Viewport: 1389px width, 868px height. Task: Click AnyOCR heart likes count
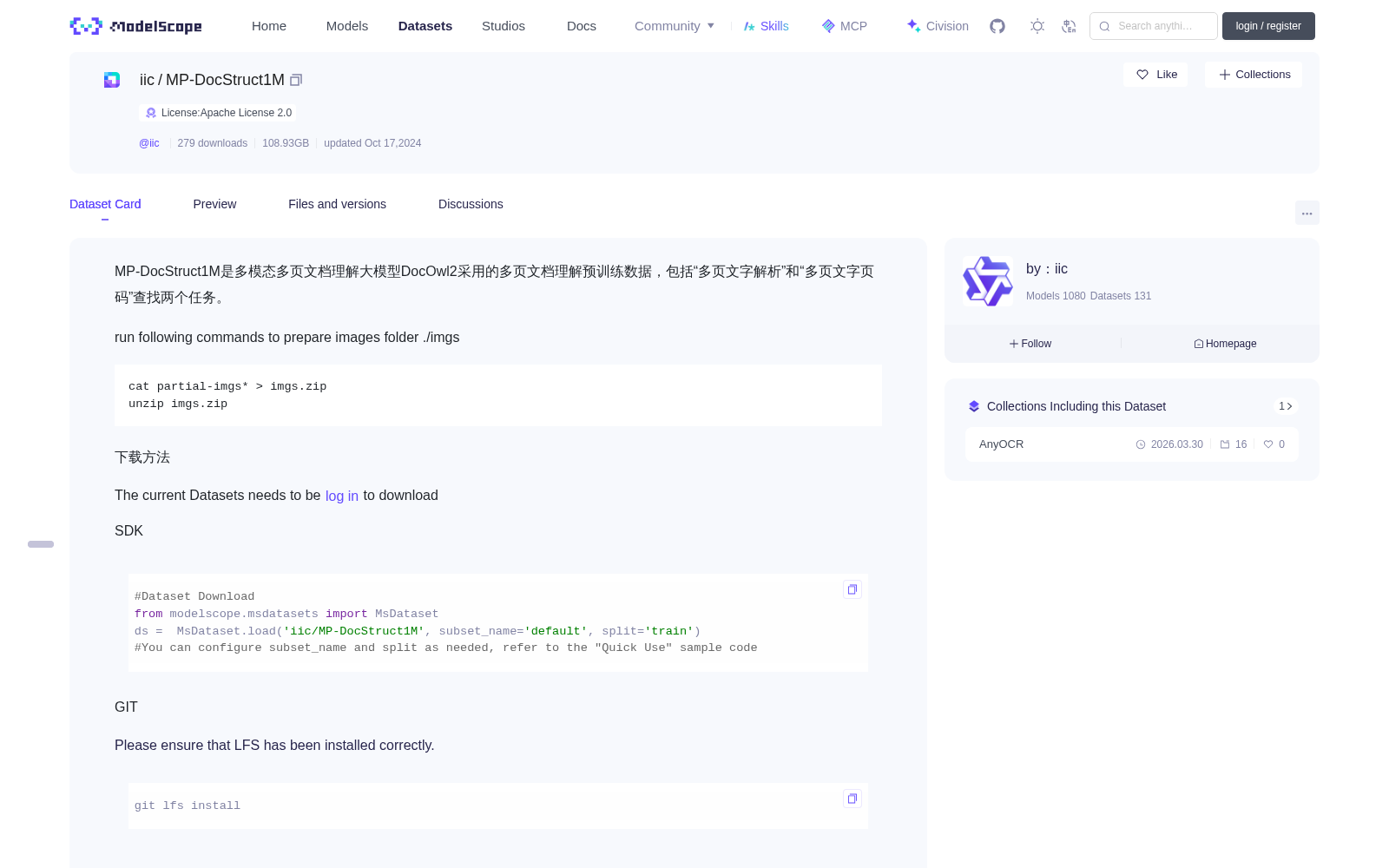(x=1274, y=444)
